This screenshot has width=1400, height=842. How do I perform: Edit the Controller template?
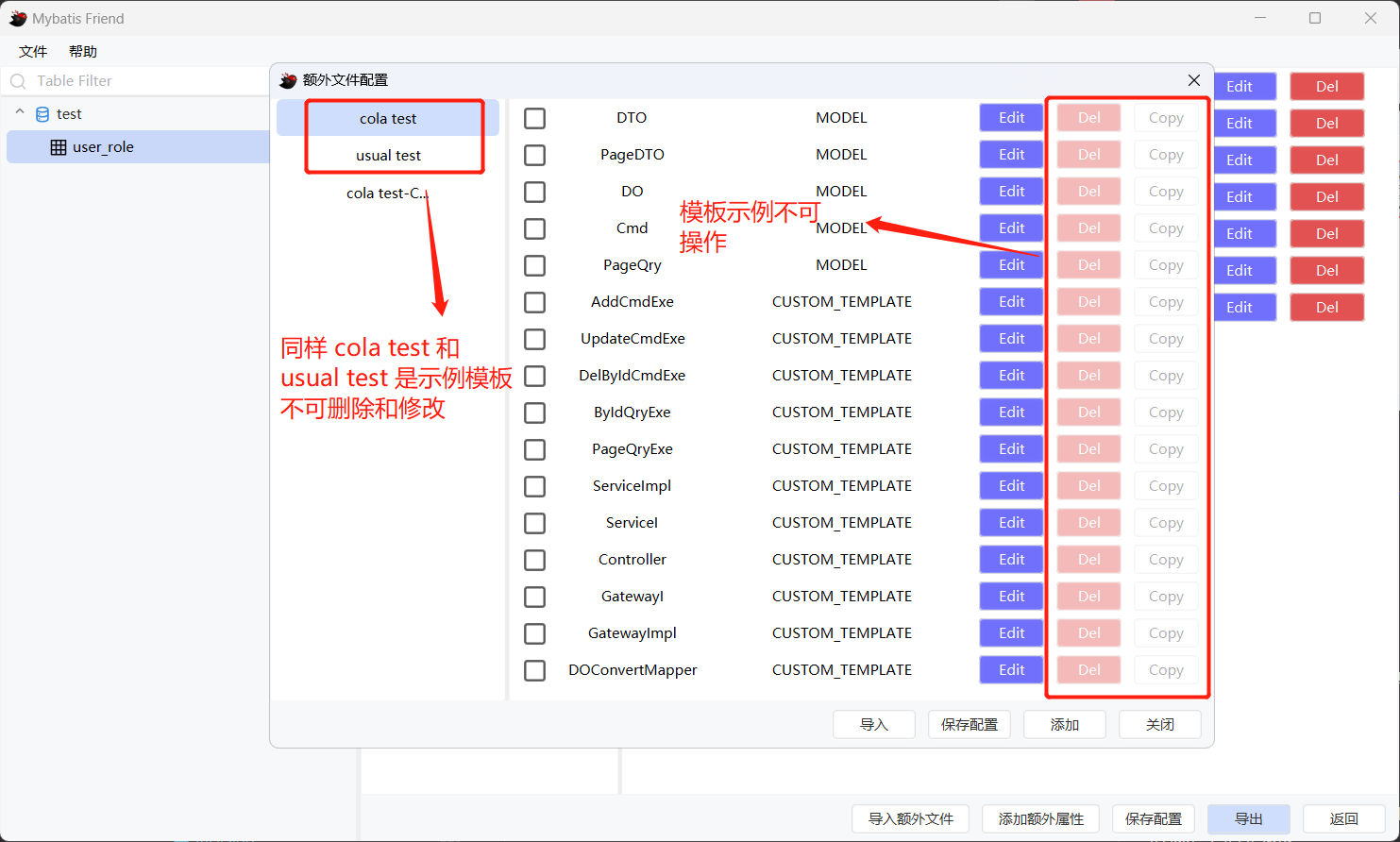1011,560
